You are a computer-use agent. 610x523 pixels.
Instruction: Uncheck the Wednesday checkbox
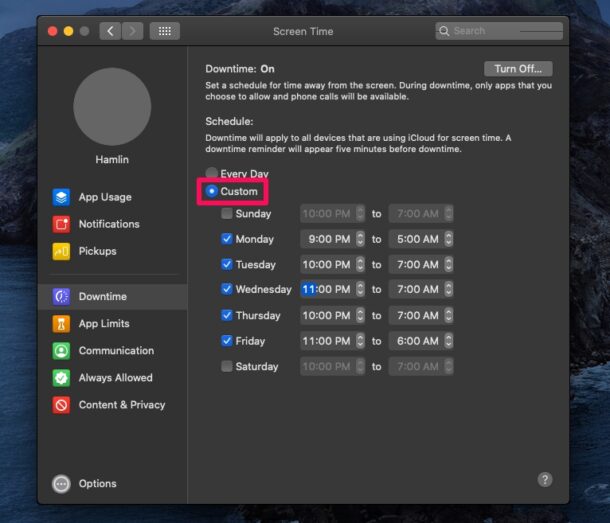click(x=226, y=289)
